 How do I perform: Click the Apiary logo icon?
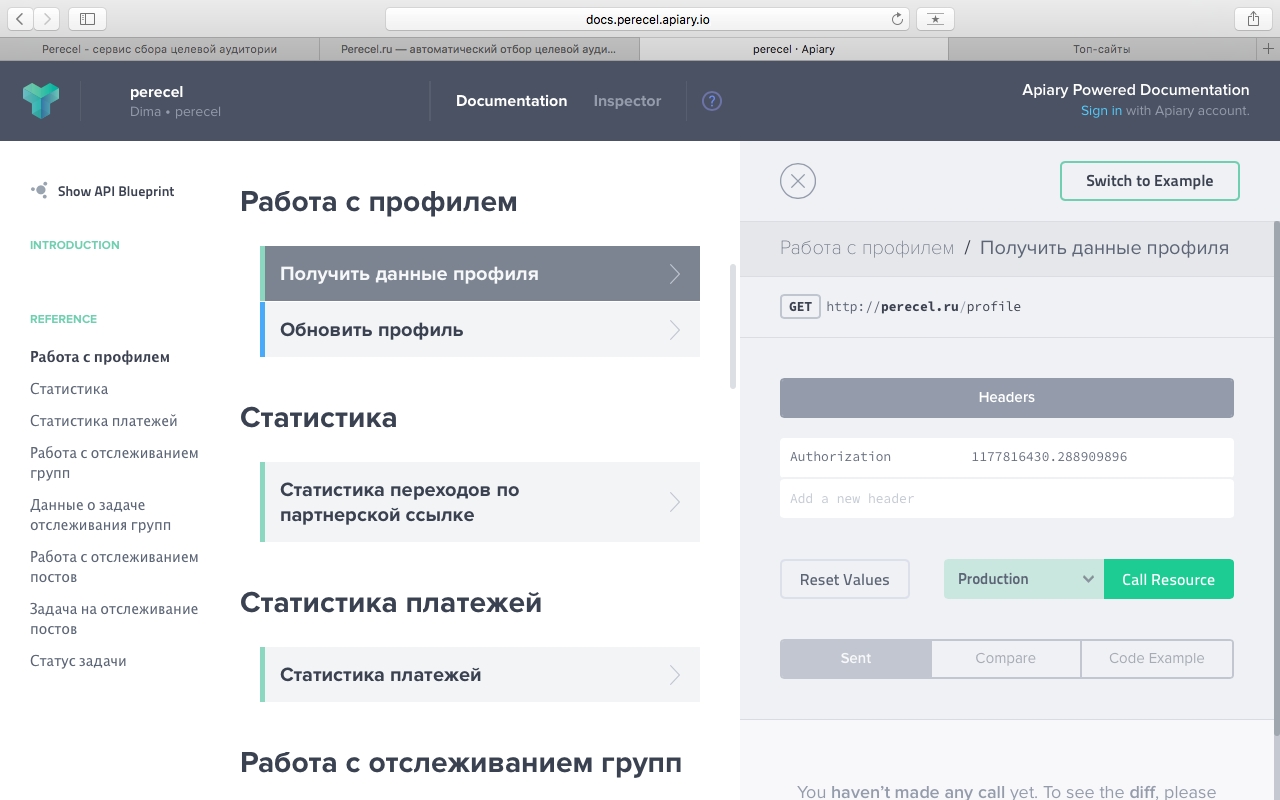point(41,101)
